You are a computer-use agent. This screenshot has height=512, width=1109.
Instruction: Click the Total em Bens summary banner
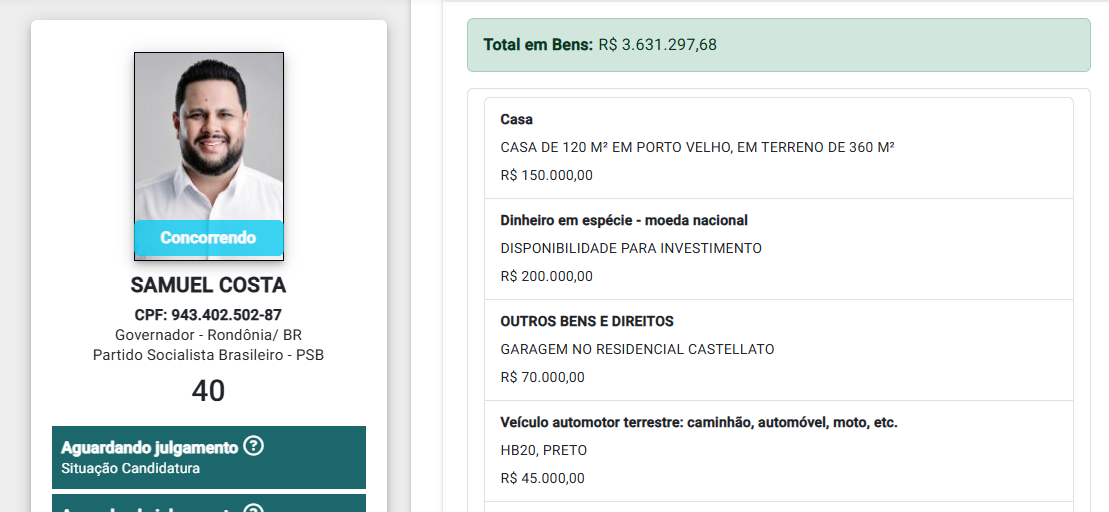coord(779,45)
